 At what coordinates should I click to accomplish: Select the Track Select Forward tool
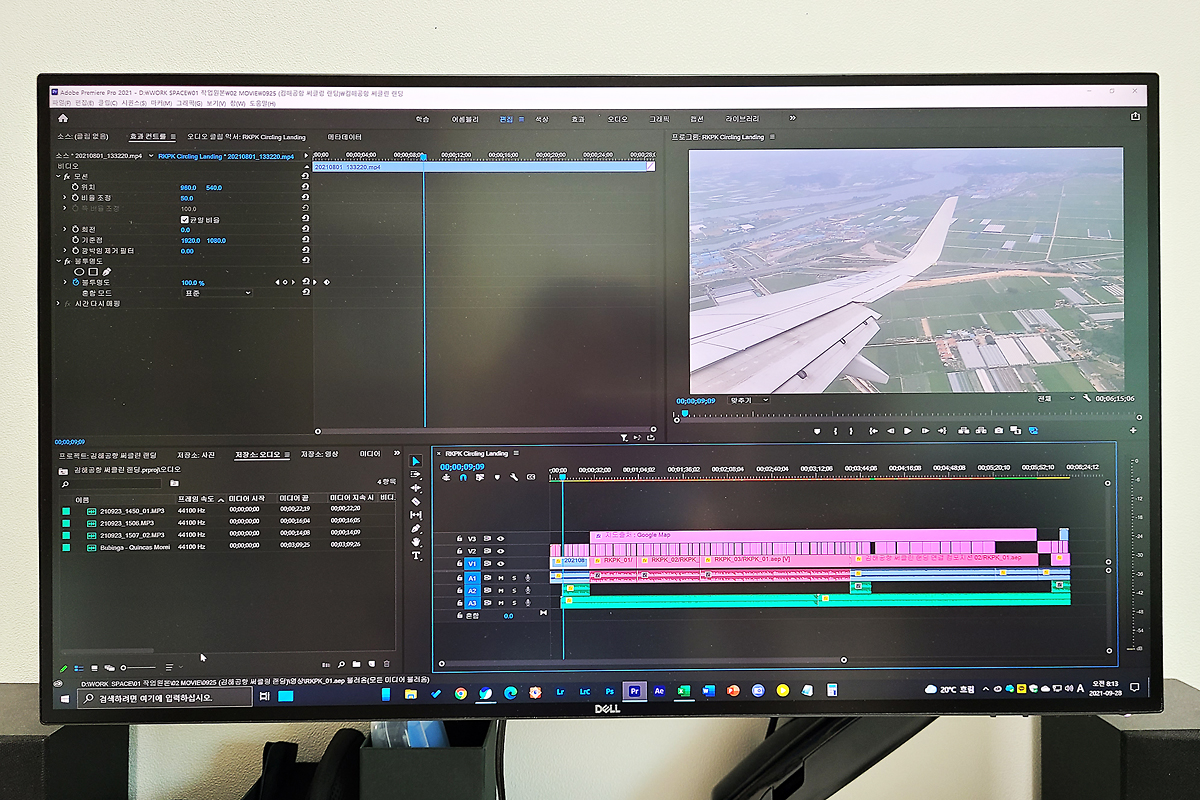click(417, 474)
